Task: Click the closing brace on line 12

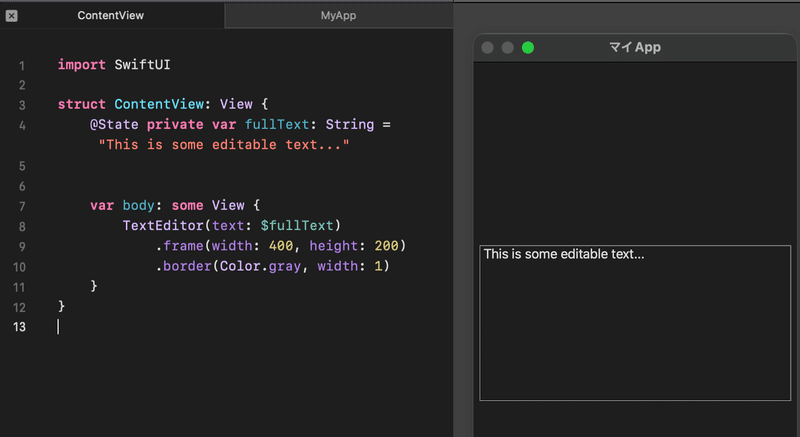Action: click(x=61, y=306)
